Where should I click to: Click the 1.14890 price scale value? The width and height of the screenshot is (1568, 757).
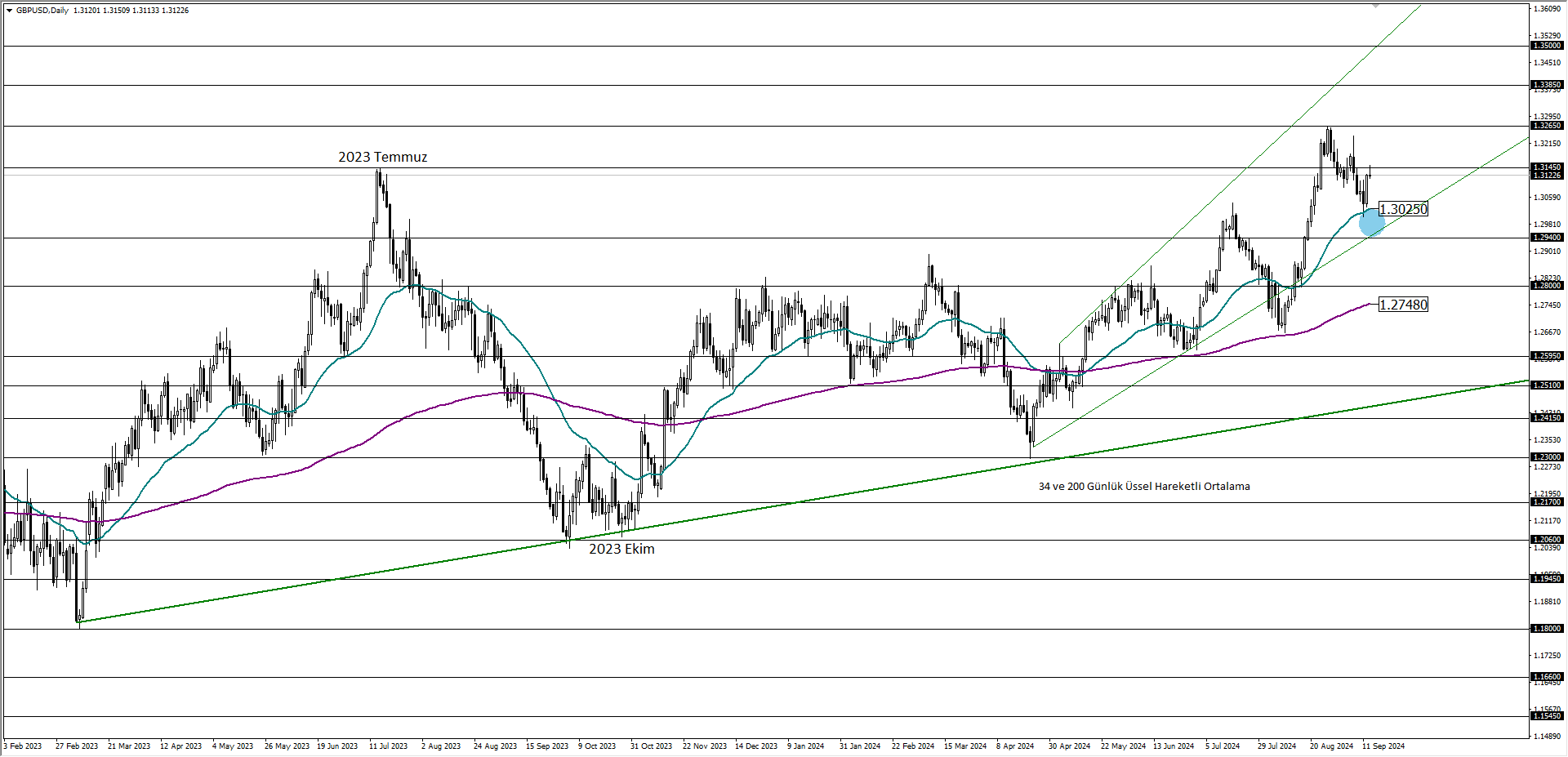(1548, 737)
